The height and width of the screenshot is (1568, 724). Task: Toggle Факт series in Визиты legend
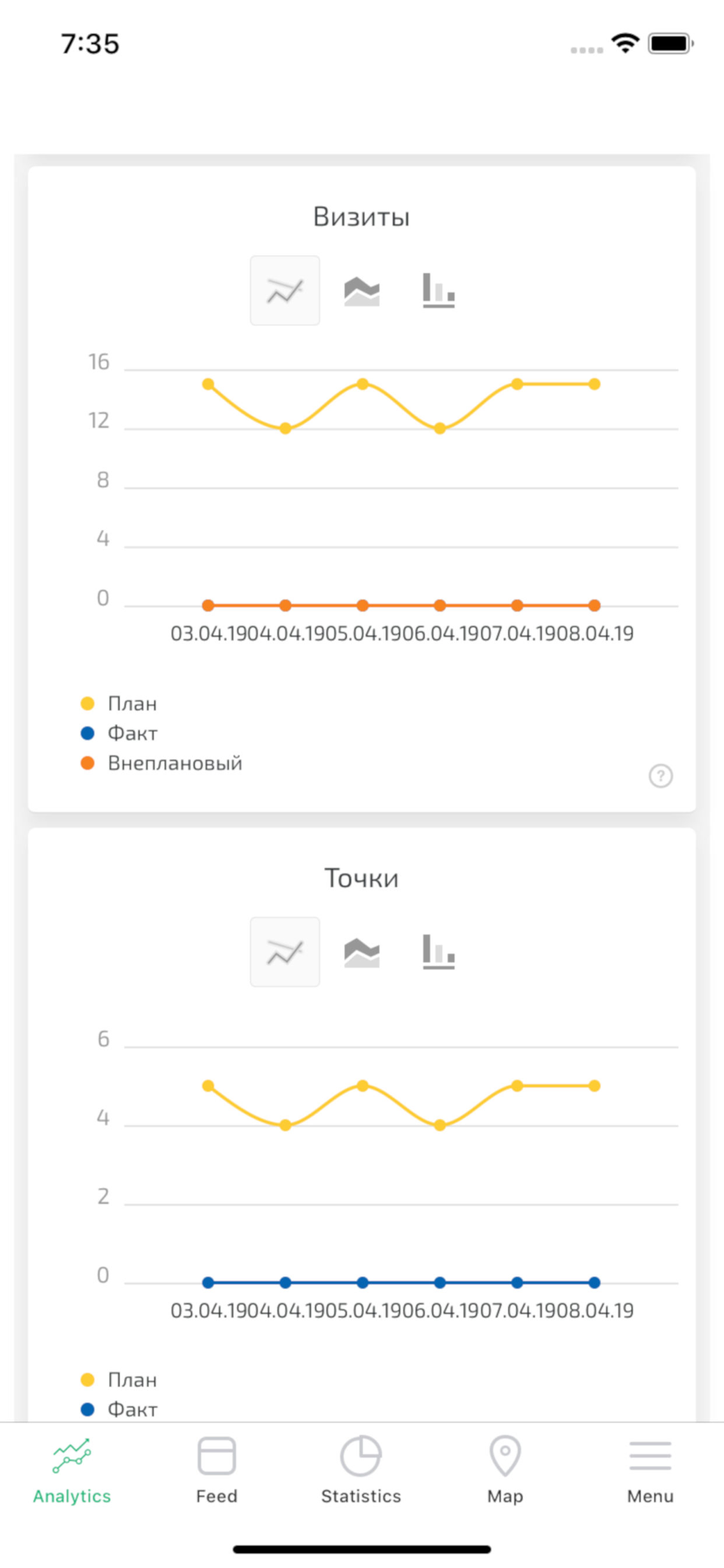[119, 733]
